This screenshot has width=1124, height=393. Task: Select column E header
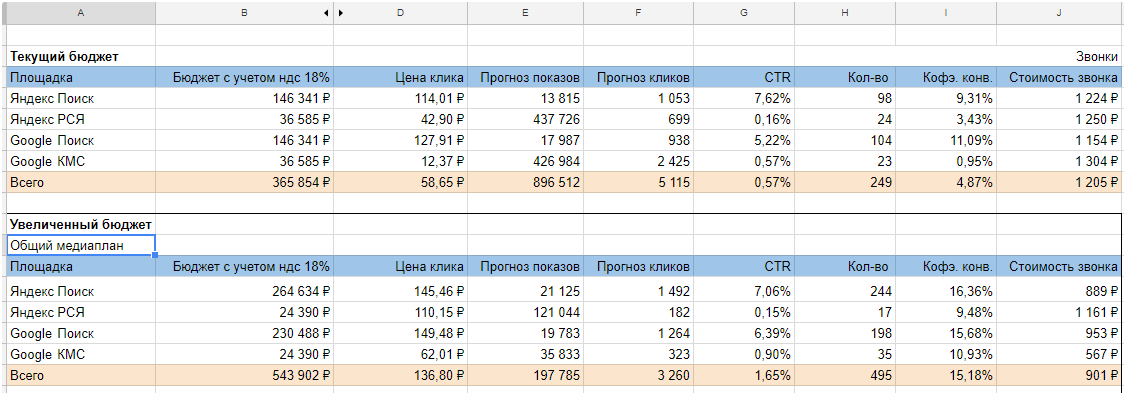[x=525, y=12]
